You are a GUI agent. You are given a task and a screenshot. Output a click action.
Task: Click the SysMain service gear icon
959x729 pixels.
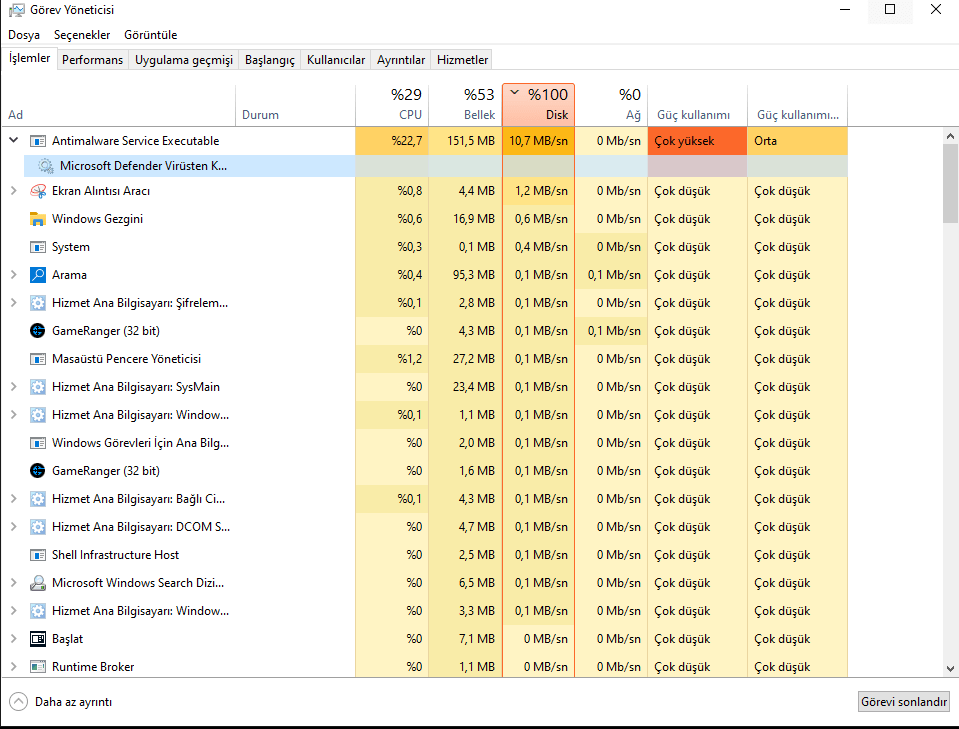pos(38,387)
